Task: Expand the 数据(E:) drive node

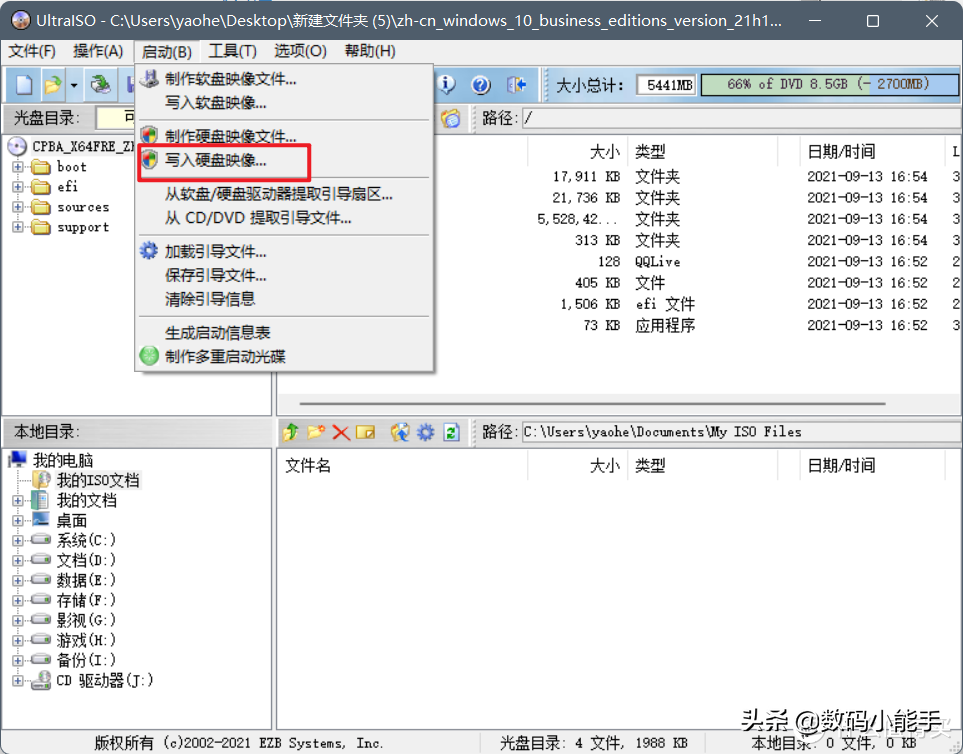Action: (x=18, y=580)
